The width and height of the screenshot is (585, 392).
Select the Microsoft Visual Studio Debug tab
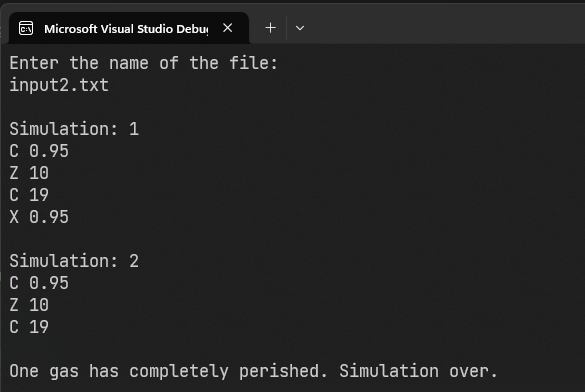pos(126,29)
